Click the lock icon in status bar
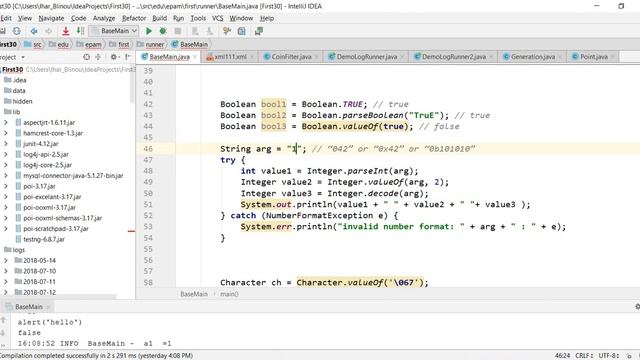640x360 pixels. click(629, 356)
